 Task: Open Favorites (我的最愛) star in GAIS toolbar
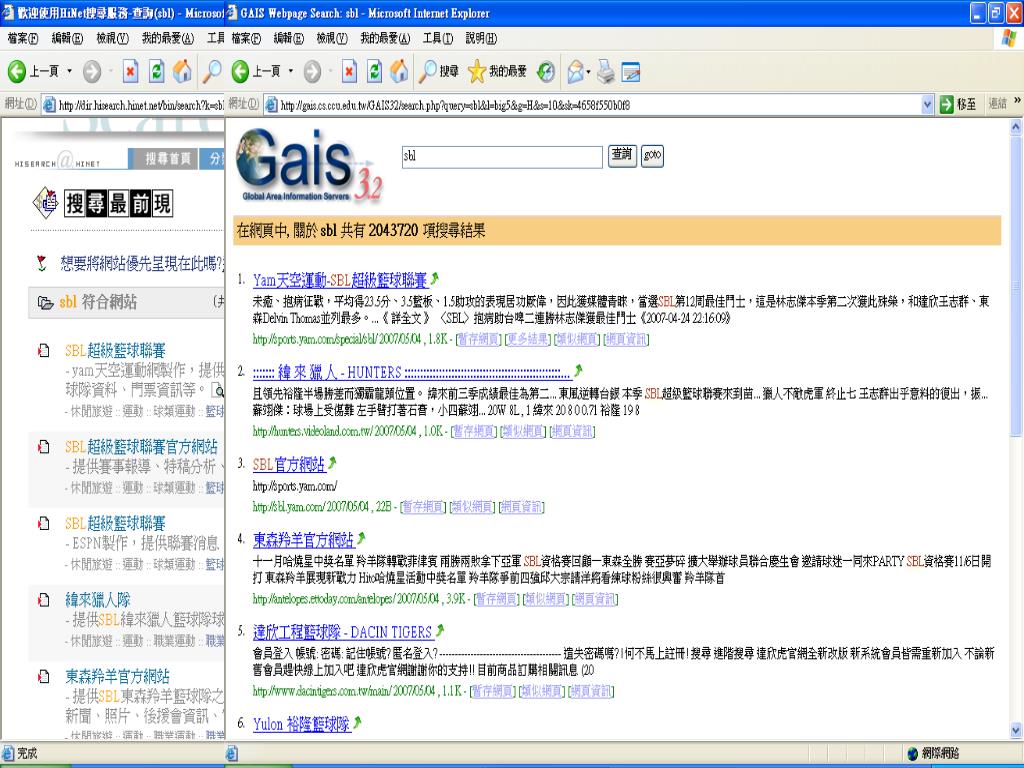click(497, 71)
